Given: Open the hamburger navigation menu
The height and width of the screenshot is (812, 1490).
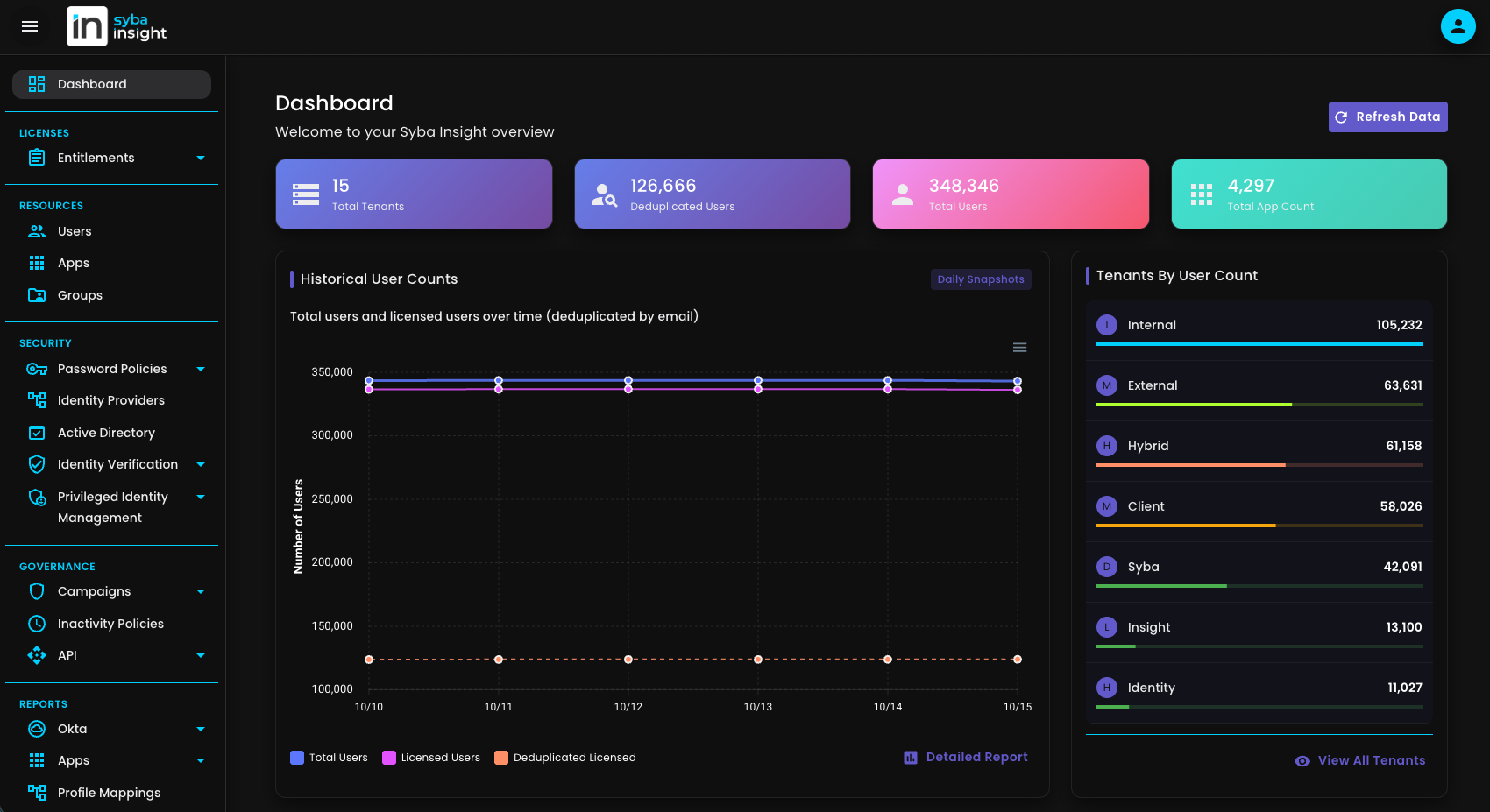Looking at the screenshot, I should [30, 26].
